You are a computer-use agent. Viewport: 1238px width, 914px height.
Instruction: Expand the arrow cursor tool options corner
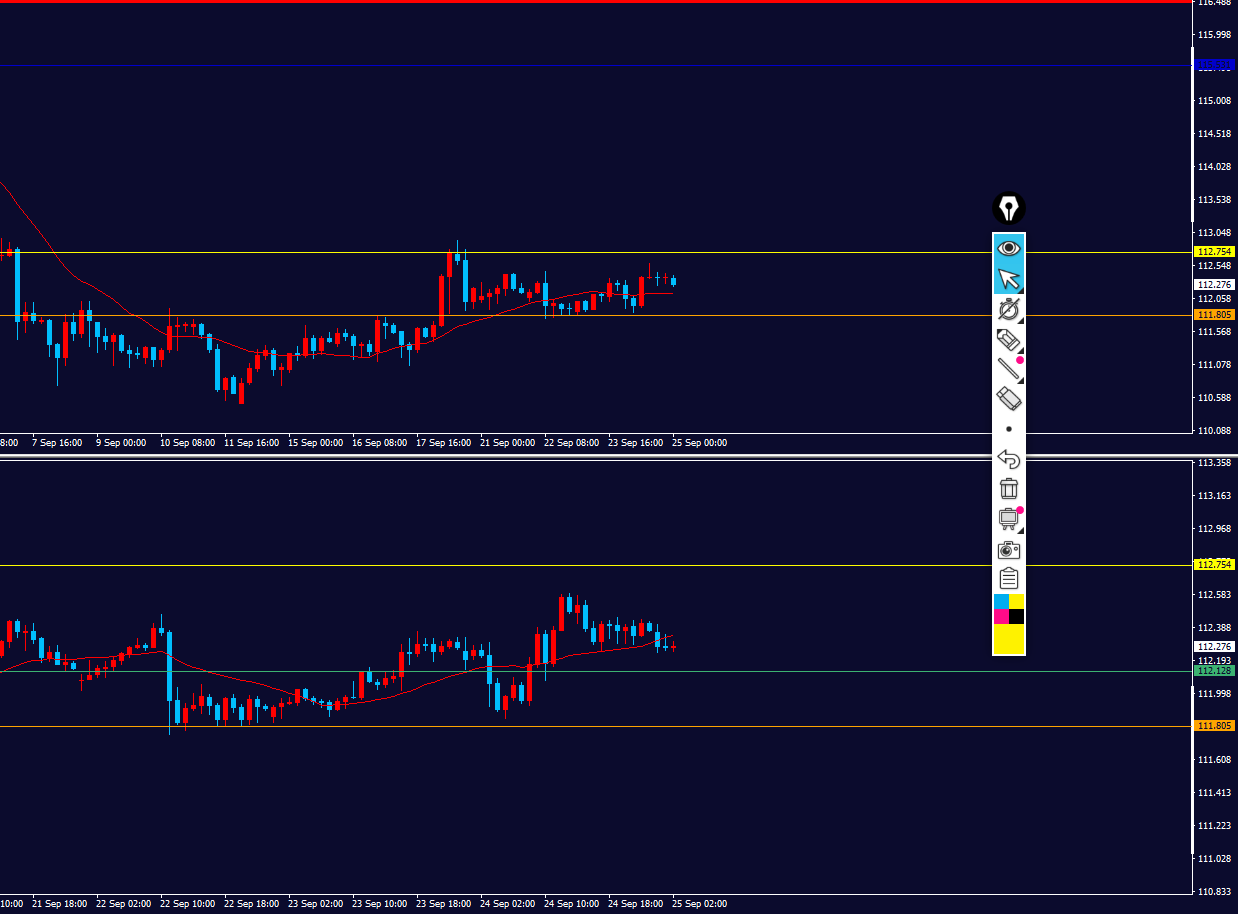1020,289
